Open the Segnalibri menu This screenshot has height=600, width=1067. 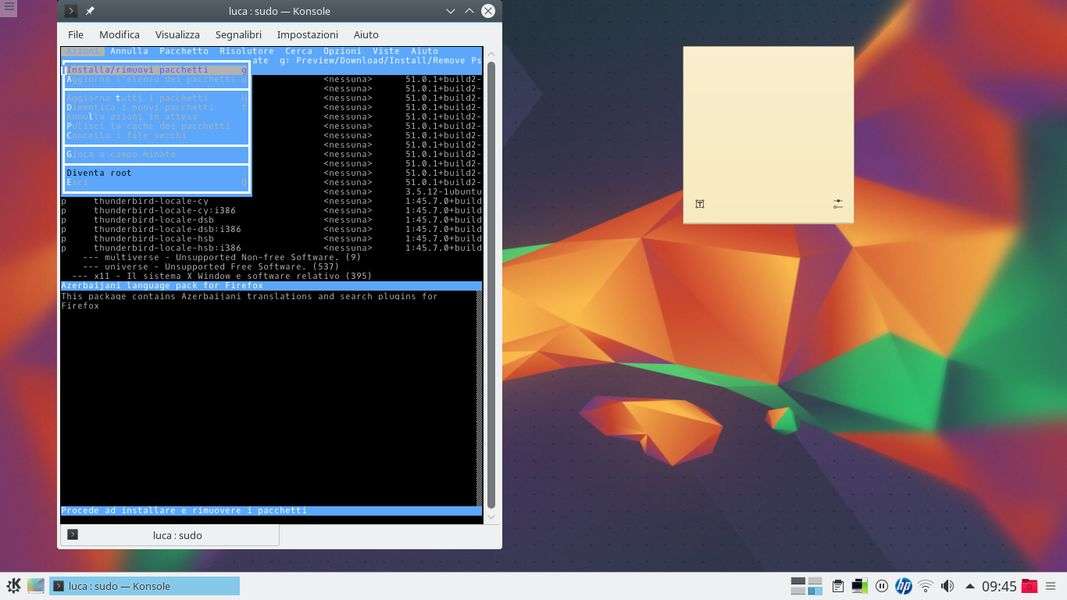[x=238, y=34]
